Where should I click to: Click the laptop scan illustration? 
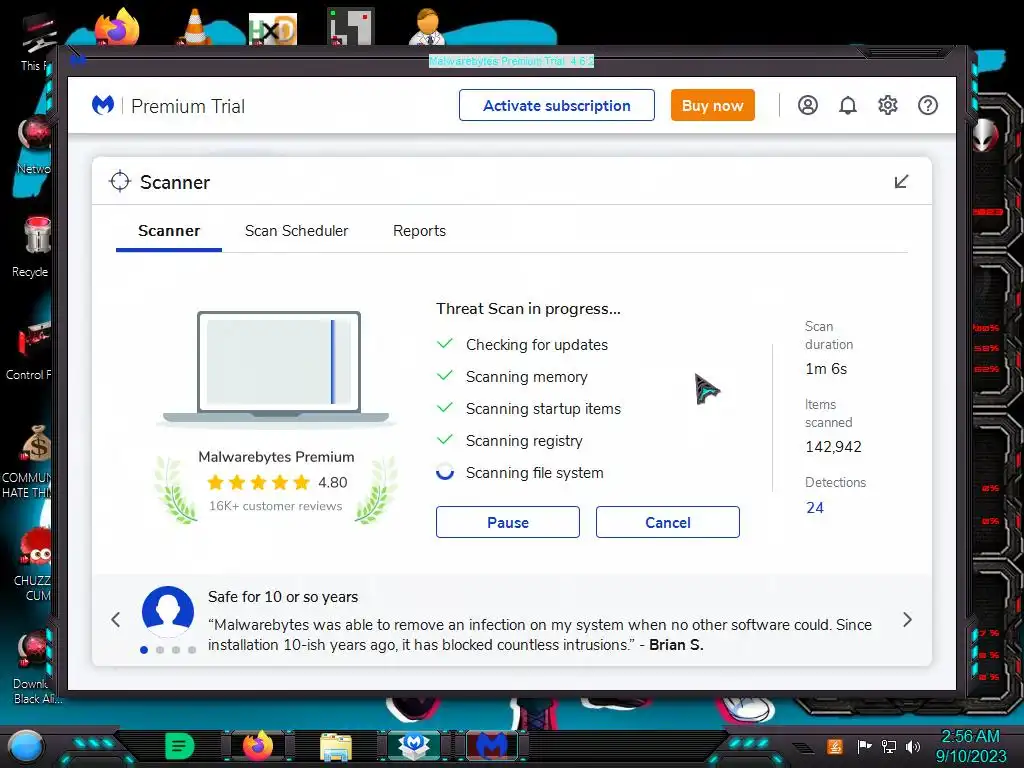click(277, 368)
